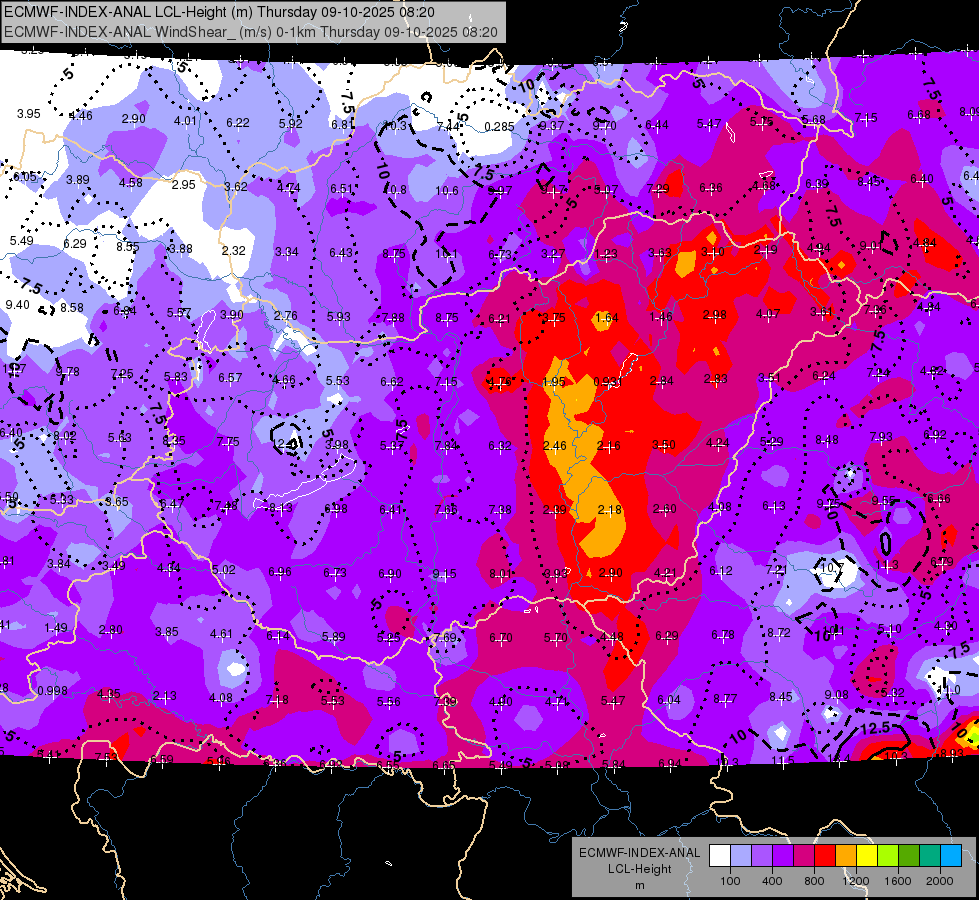Click the wind shear value 3.50

(x=663, y=445)
